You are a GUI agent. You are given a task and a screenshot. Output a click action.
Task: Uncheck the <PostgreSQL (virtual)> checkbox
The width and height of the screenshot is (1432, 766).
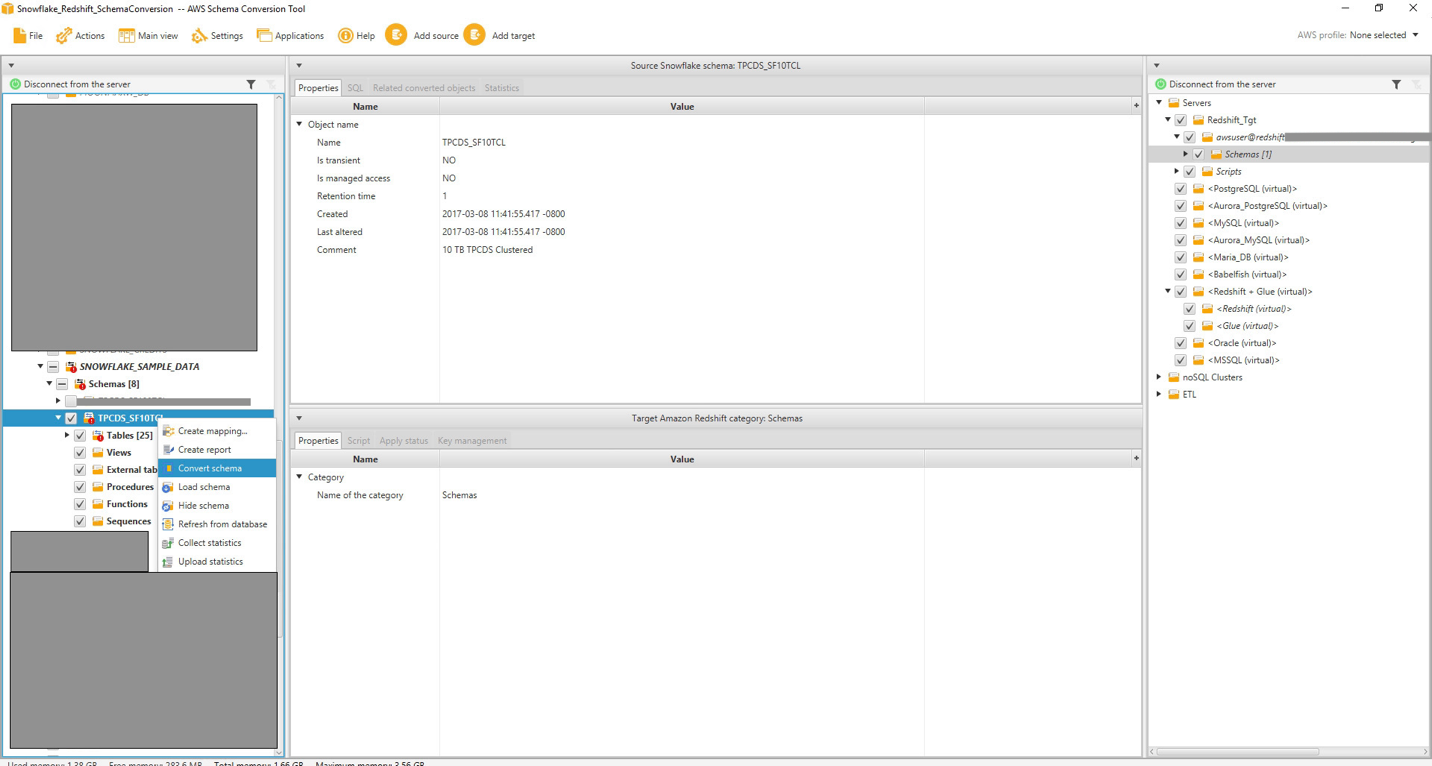(1181, 188)
